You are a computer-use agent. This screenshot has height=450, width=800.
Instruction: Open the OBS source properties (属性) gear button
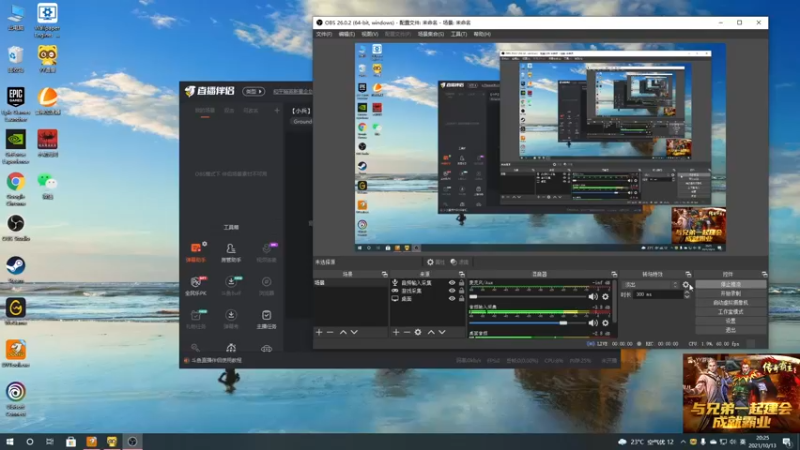click(436, 262)
